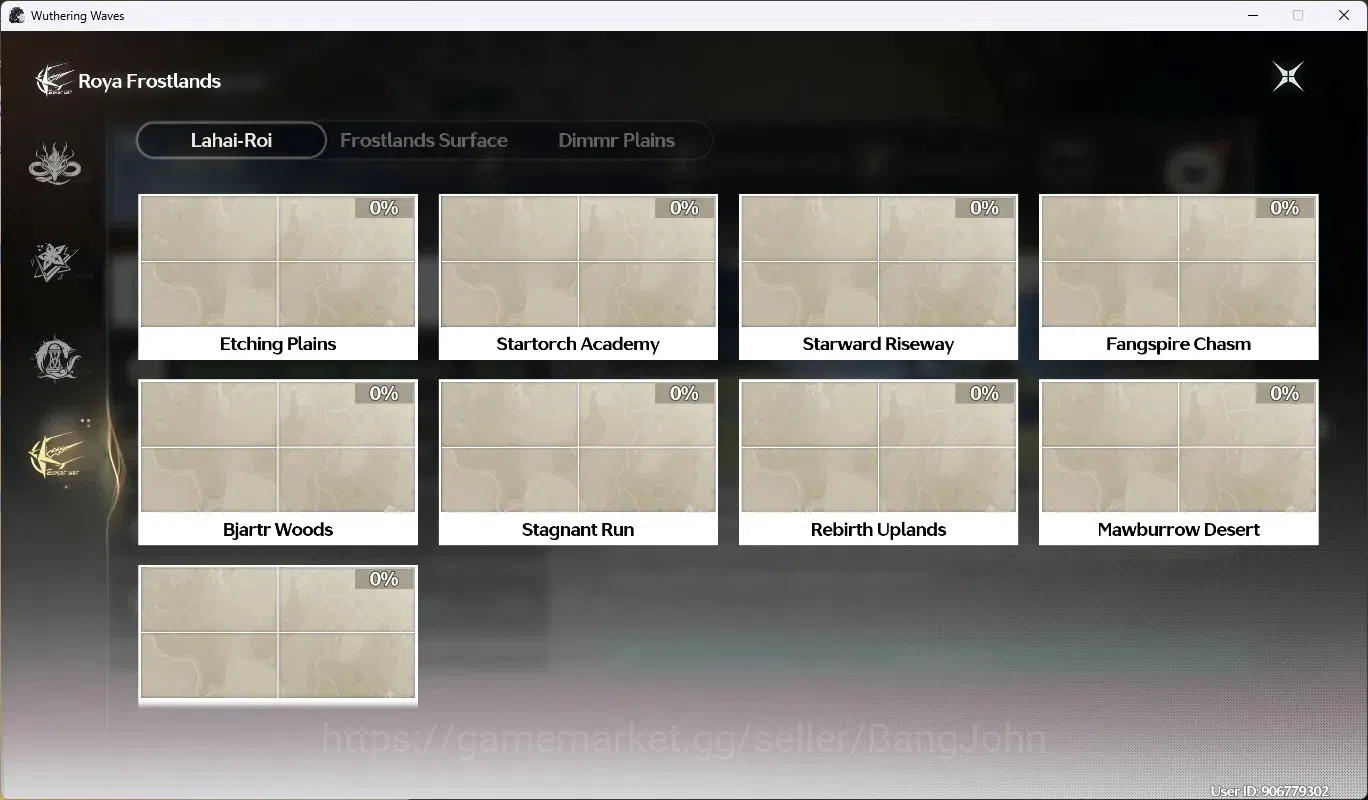Select the Startorch Academy area card

pyautogui.click(x=578, y=277)
